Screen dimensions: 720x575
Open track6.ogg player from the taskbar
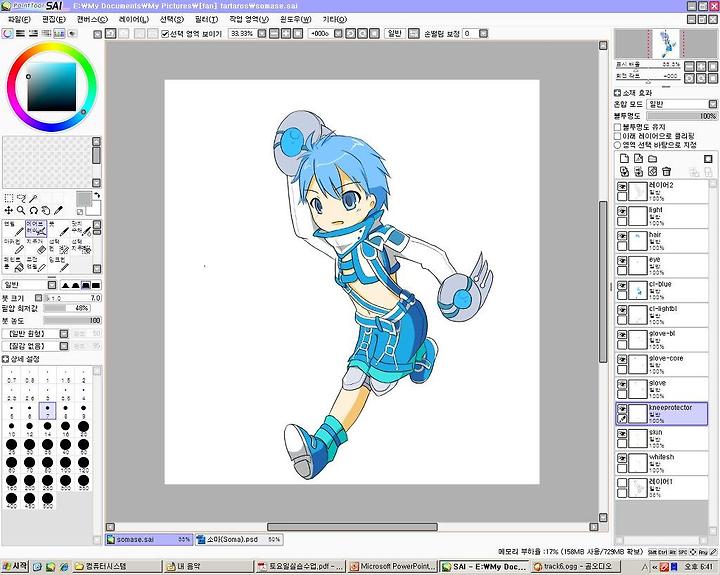pos(575,566)
